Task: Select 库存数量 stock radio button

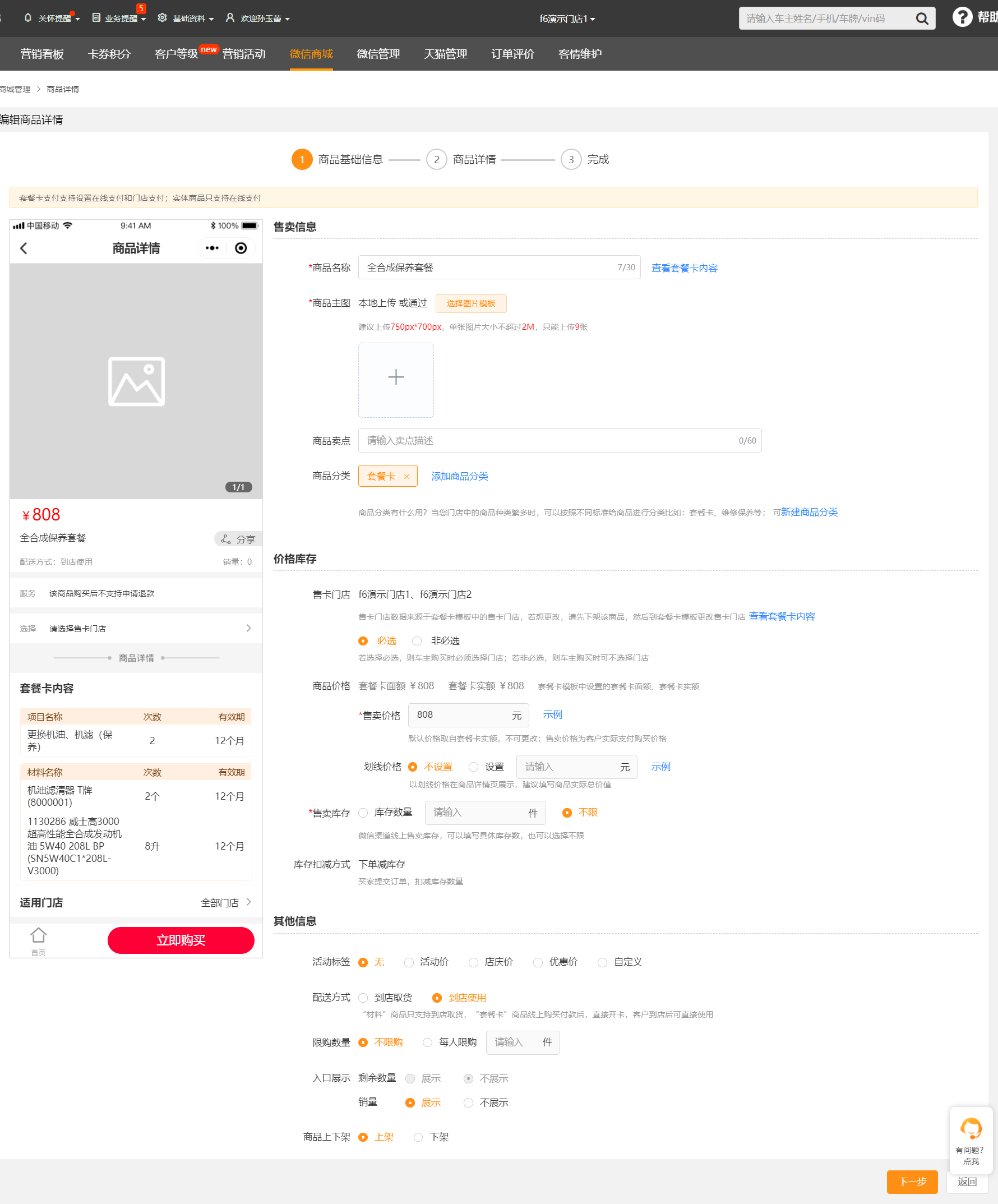Action: click(363, 813)
